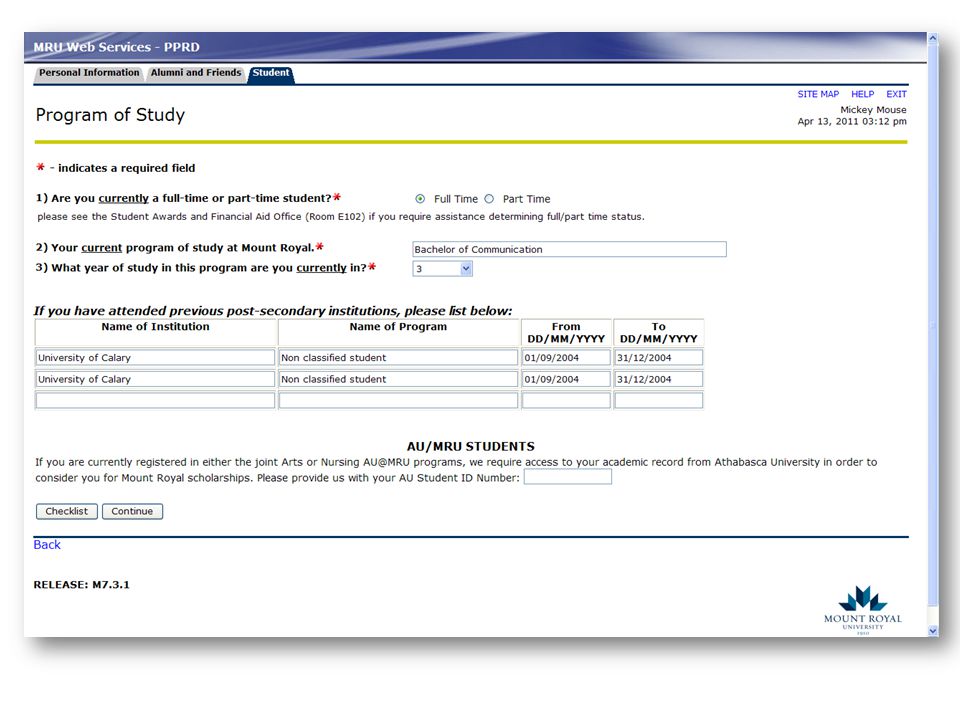Switch to the Alumni and Friends tab

click(196, 73)
